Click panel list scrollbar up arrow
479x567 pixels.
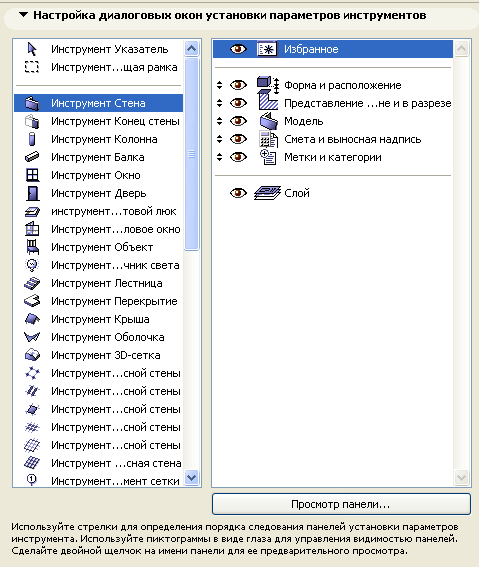tap(462, 48)
